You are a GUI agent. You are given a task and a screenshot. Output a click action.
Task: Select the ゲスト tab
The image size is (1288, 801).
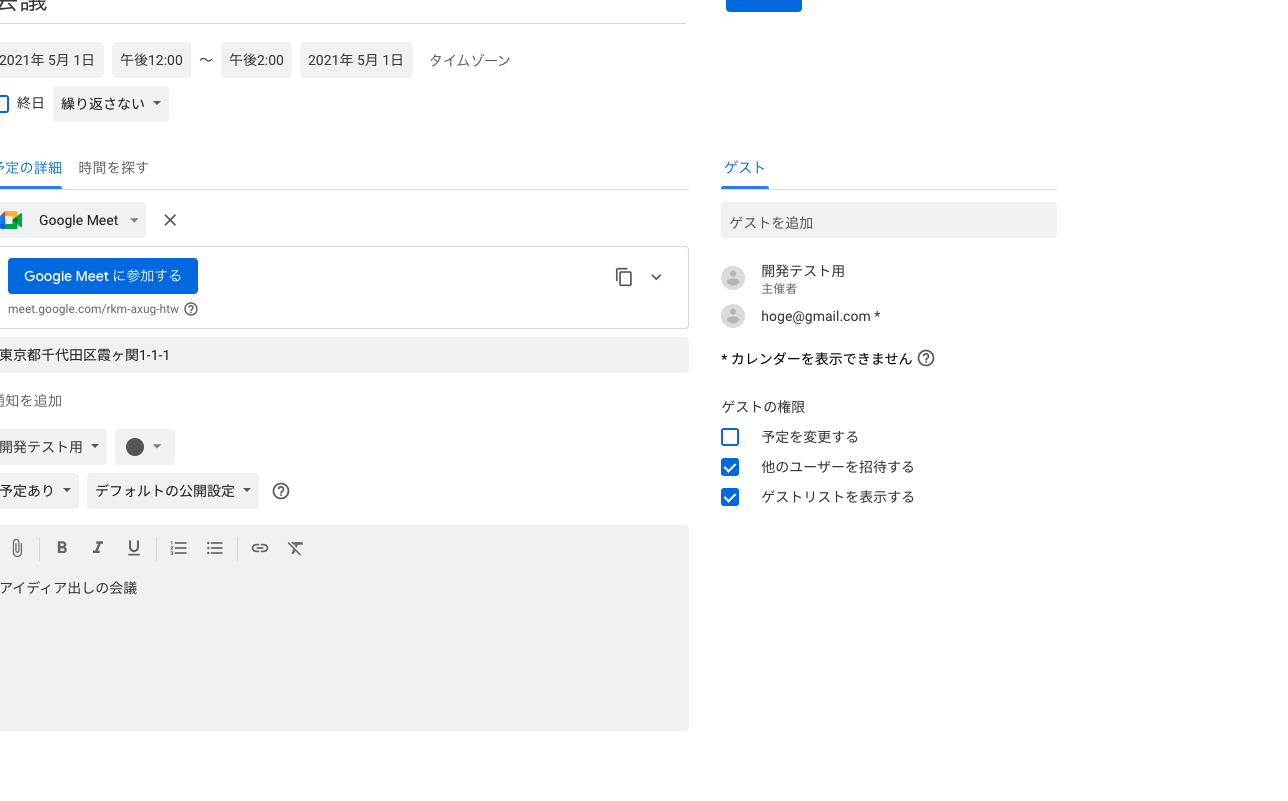745,168
